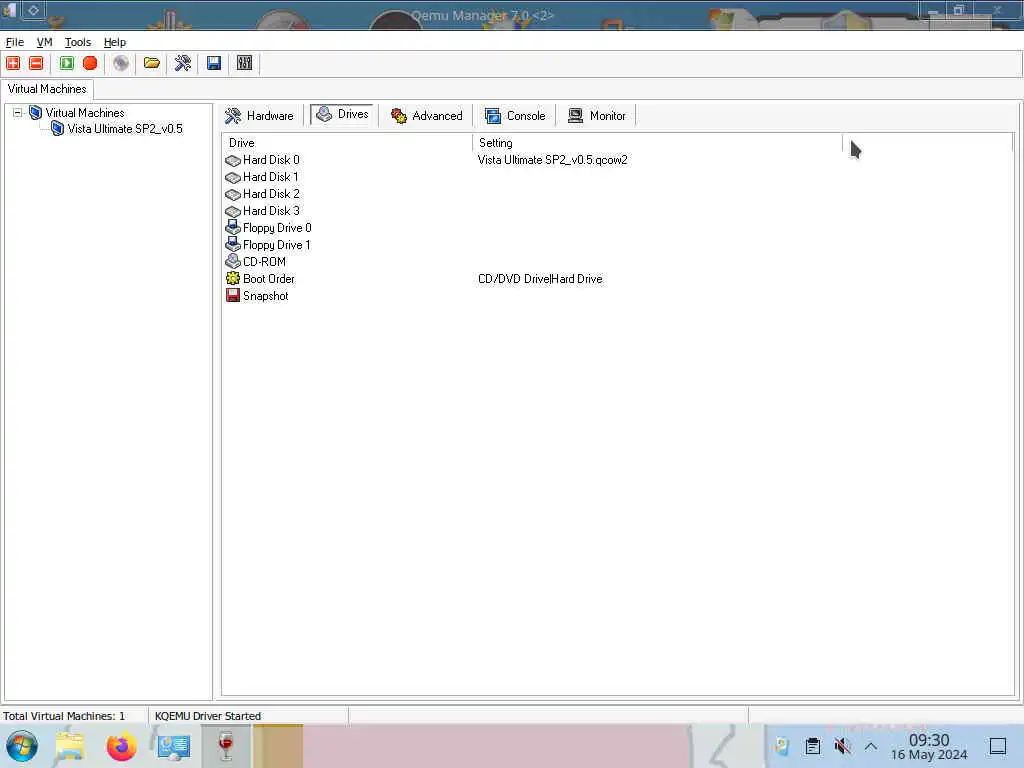Click the red plus new VM icon

tap(13, 63)
